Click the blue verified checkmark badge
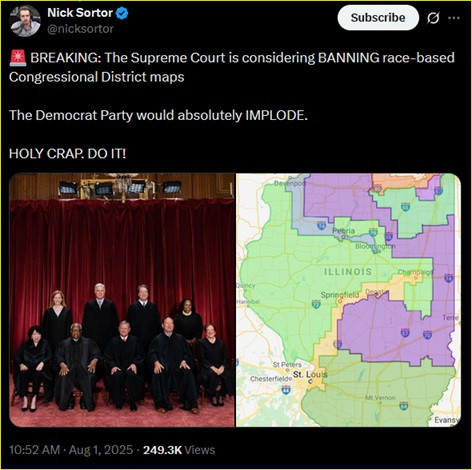Viewport: 472px width, 470px height. tap(122, 13)
